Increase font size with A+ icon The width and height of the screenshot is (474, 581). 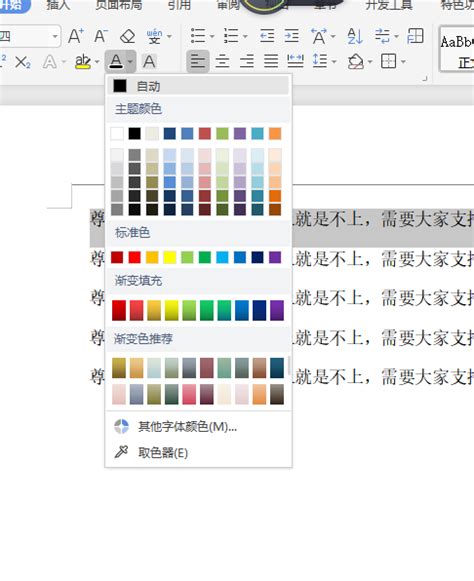coord(76,36)
